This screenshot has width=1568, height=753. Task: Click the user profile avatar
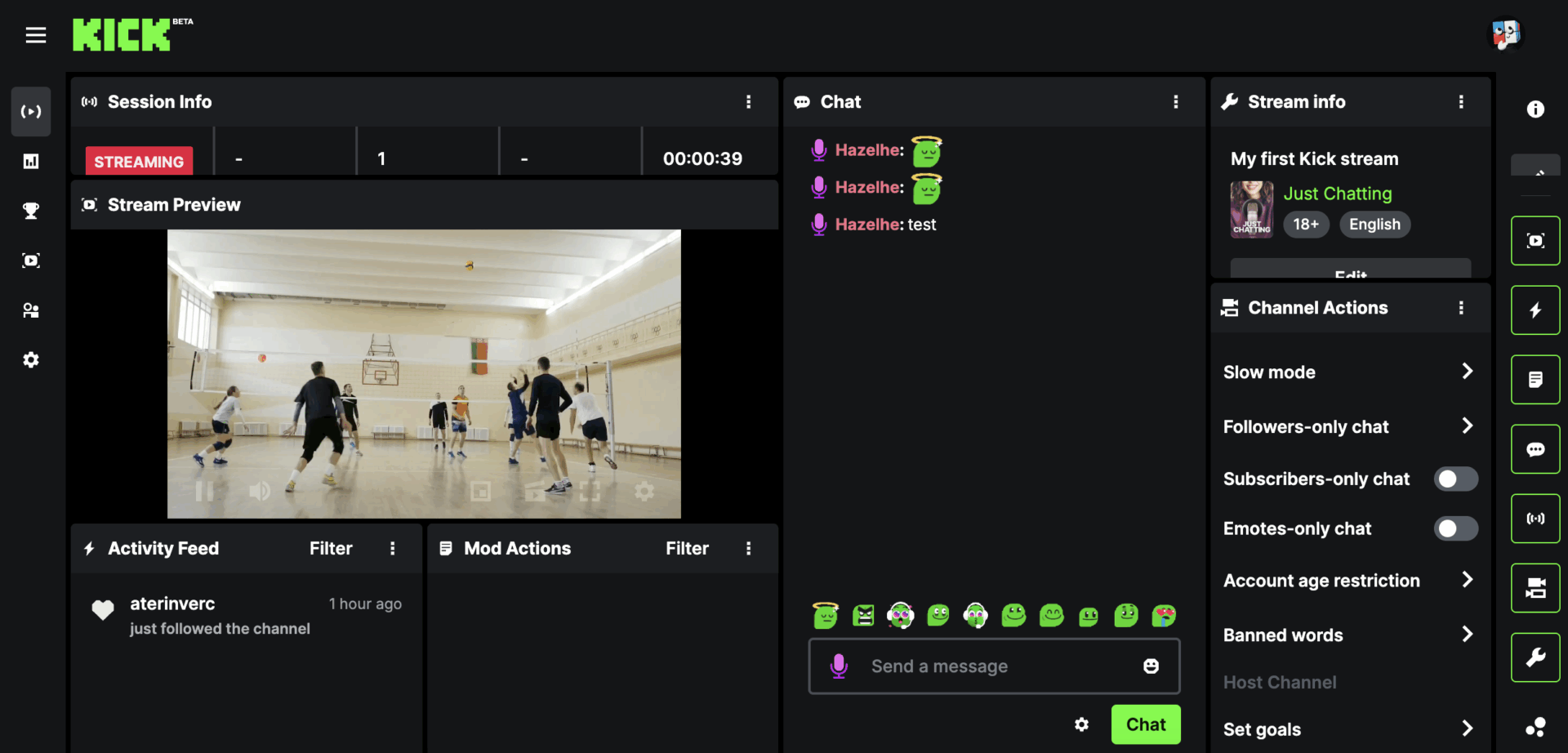[1505, 35]
